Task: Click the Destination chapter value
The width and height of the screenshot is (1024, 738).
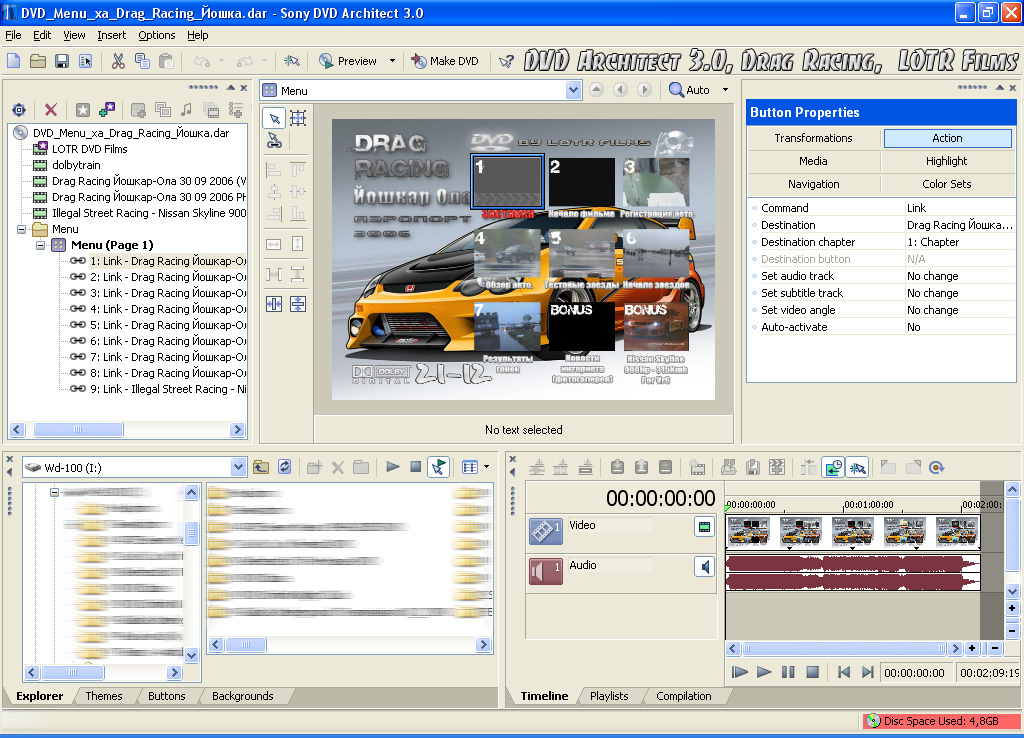Action: point(959,242)
